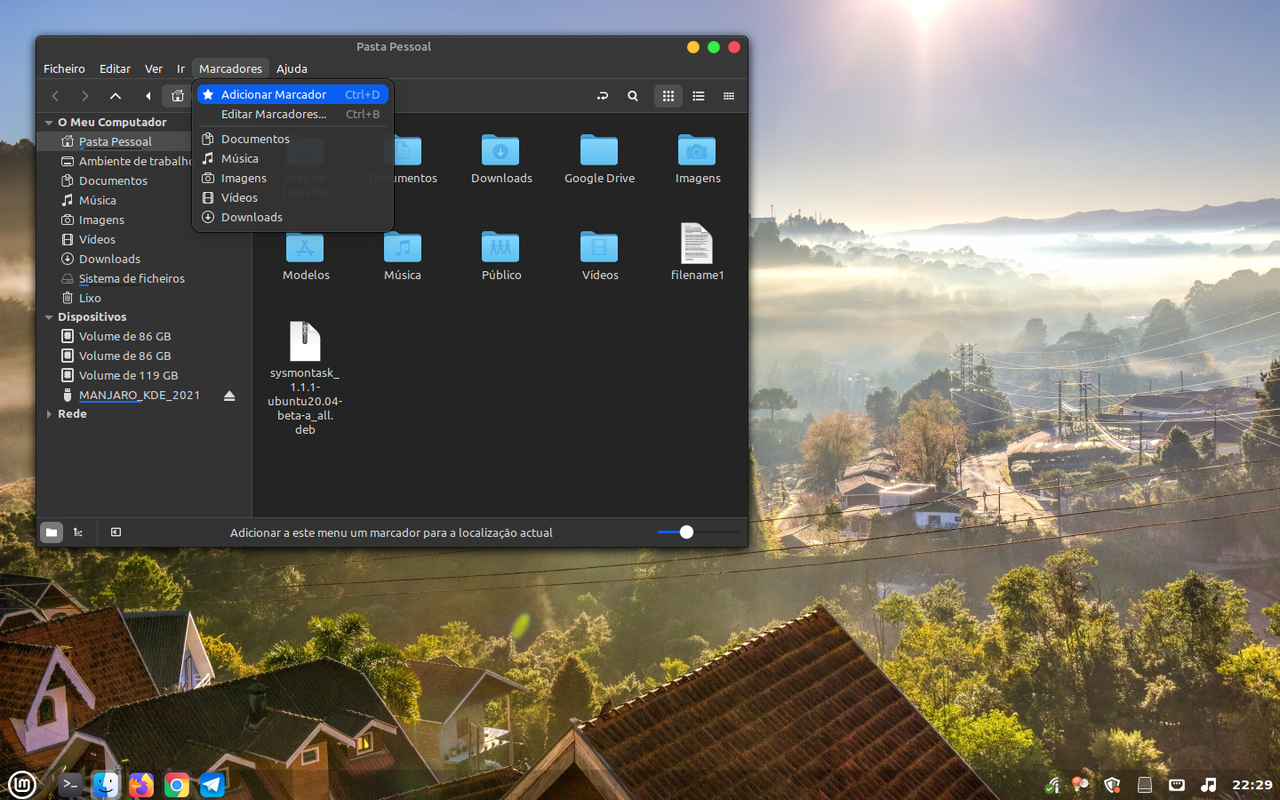Open Telegram from the taskbar

click(x=212, y=784)
